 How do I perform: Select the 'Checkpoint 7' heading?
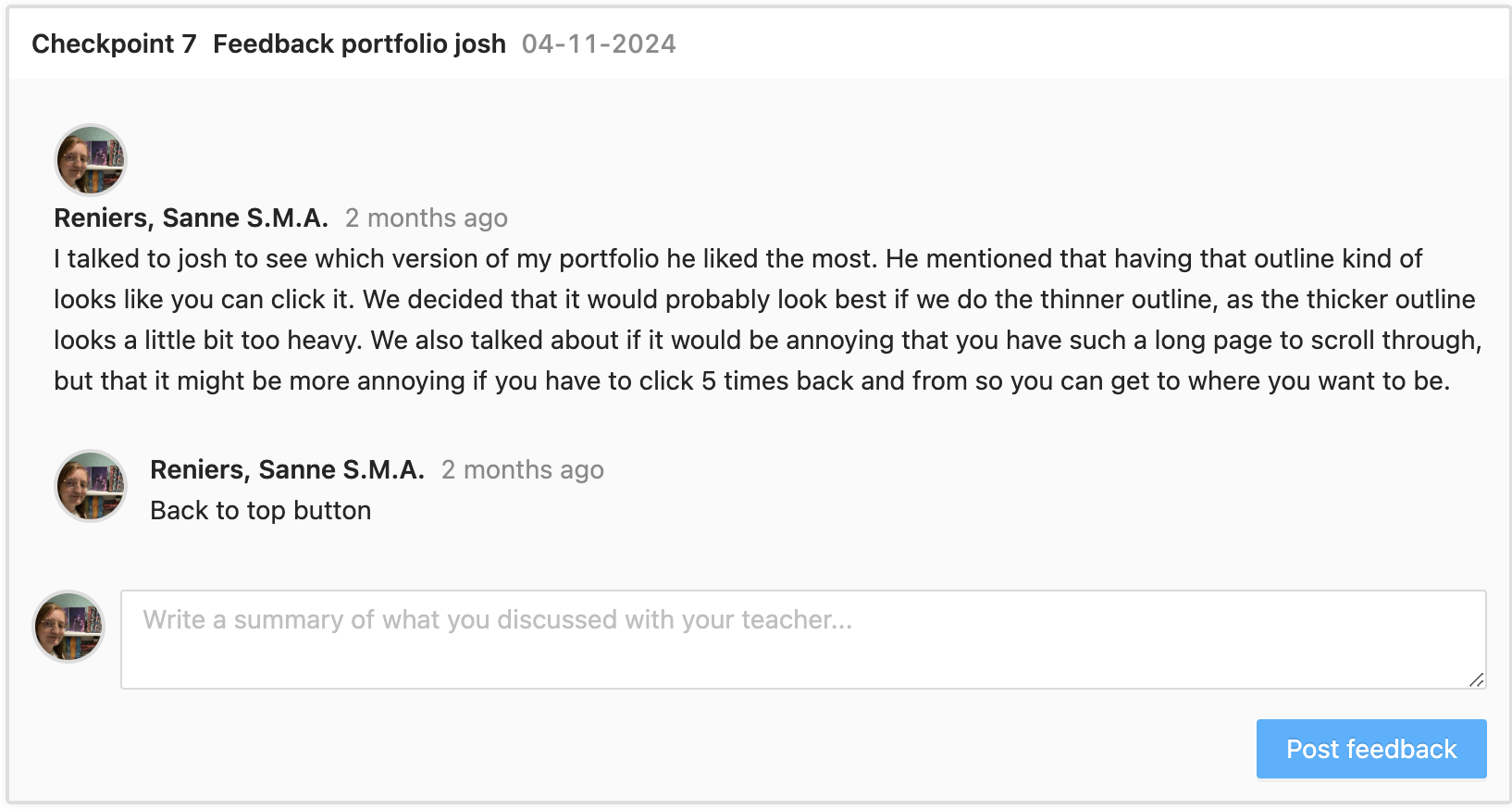pyautogui.click(x=114, y=44)
